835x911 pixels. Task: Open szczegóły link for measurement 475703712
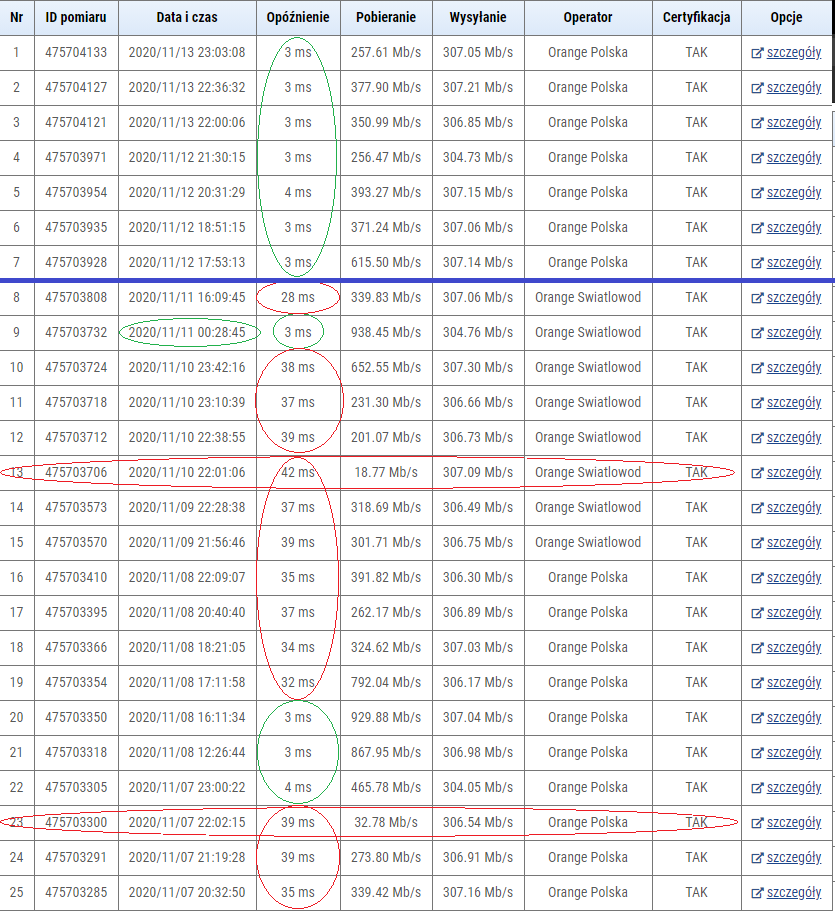pos(794,437)
